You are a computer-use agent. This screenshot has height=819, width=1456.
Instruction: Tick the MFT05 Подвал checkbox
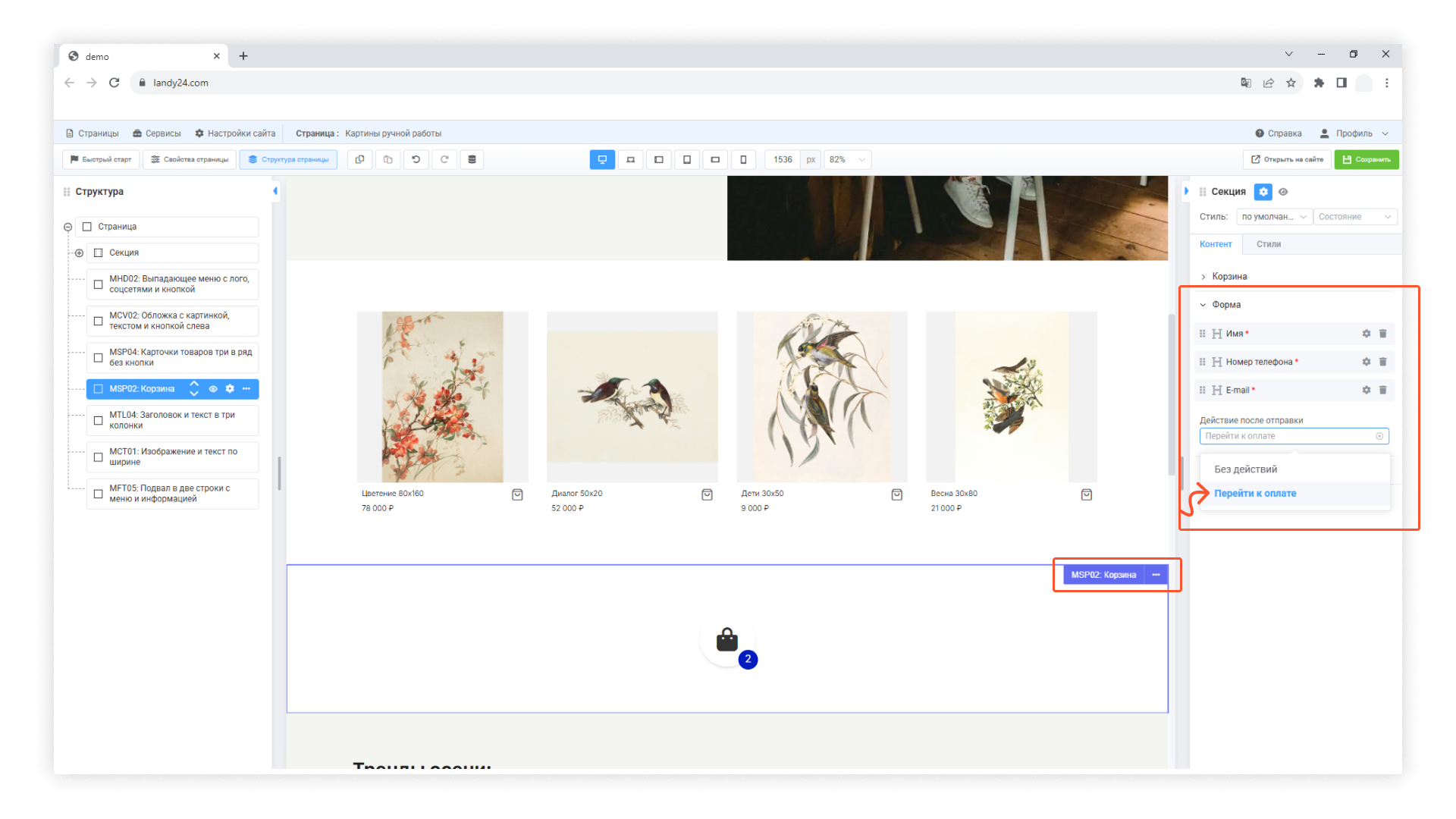click(99, 494)
